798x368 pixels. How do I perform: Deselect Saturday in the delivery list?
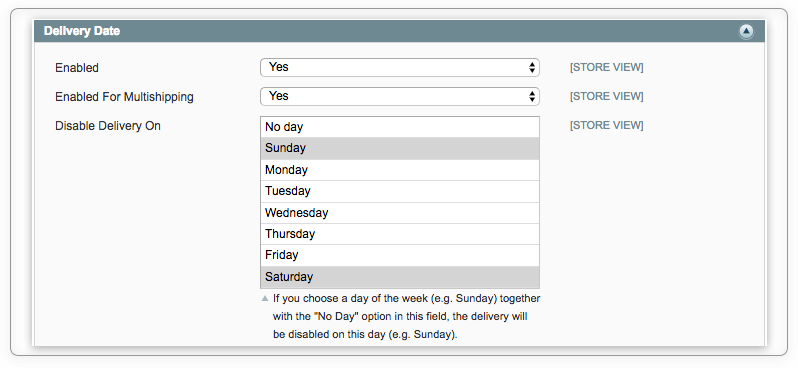(x=400, y=277)
